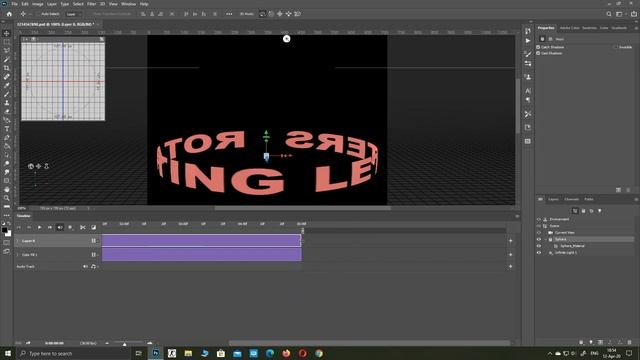Image resolution: width=640 pixels, height=360 pixels.
Task: Click the transition icon in the timeline controls
Action: [x=93, y=227]
